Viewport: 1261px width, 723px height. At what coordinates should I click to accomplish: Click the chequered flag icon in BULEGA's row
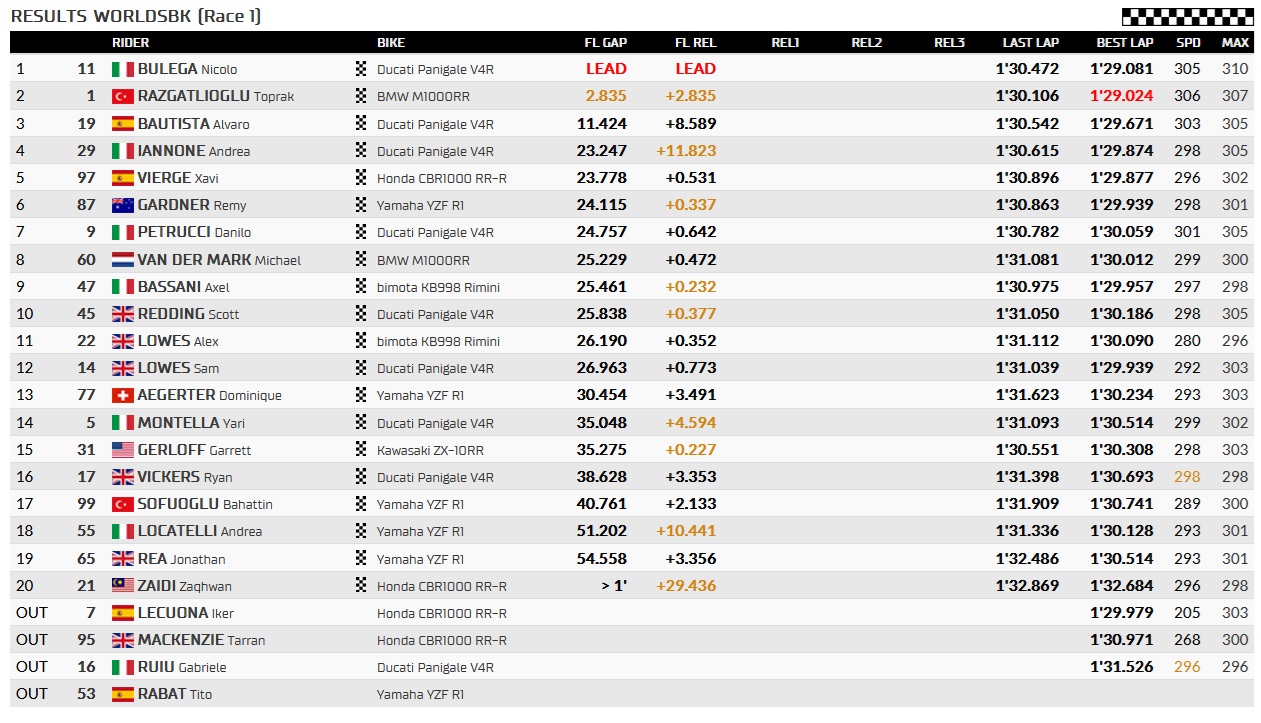click(x=361, y=69)
